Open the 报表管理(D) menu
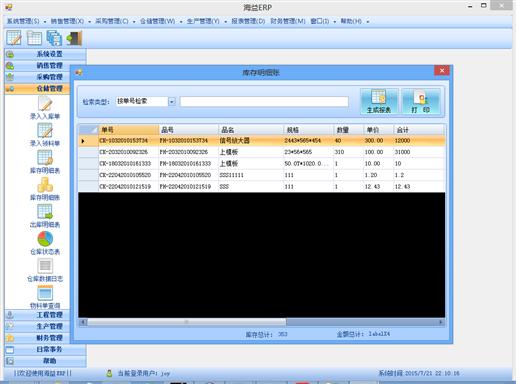This screenshot has width=516, height=384. (248, 21)
